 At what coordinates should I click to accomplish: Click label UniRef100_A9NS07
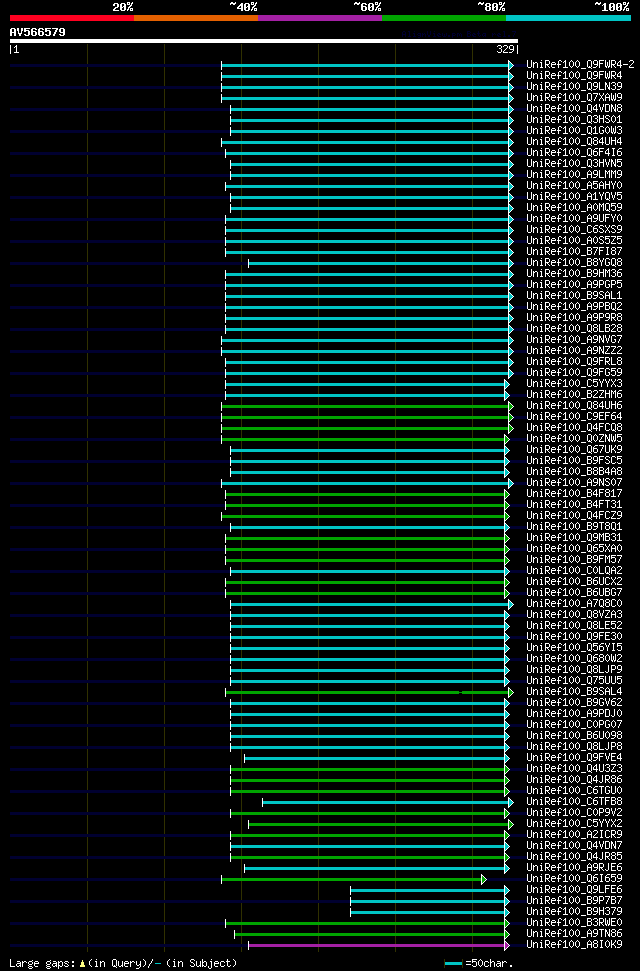coord(574,482)
